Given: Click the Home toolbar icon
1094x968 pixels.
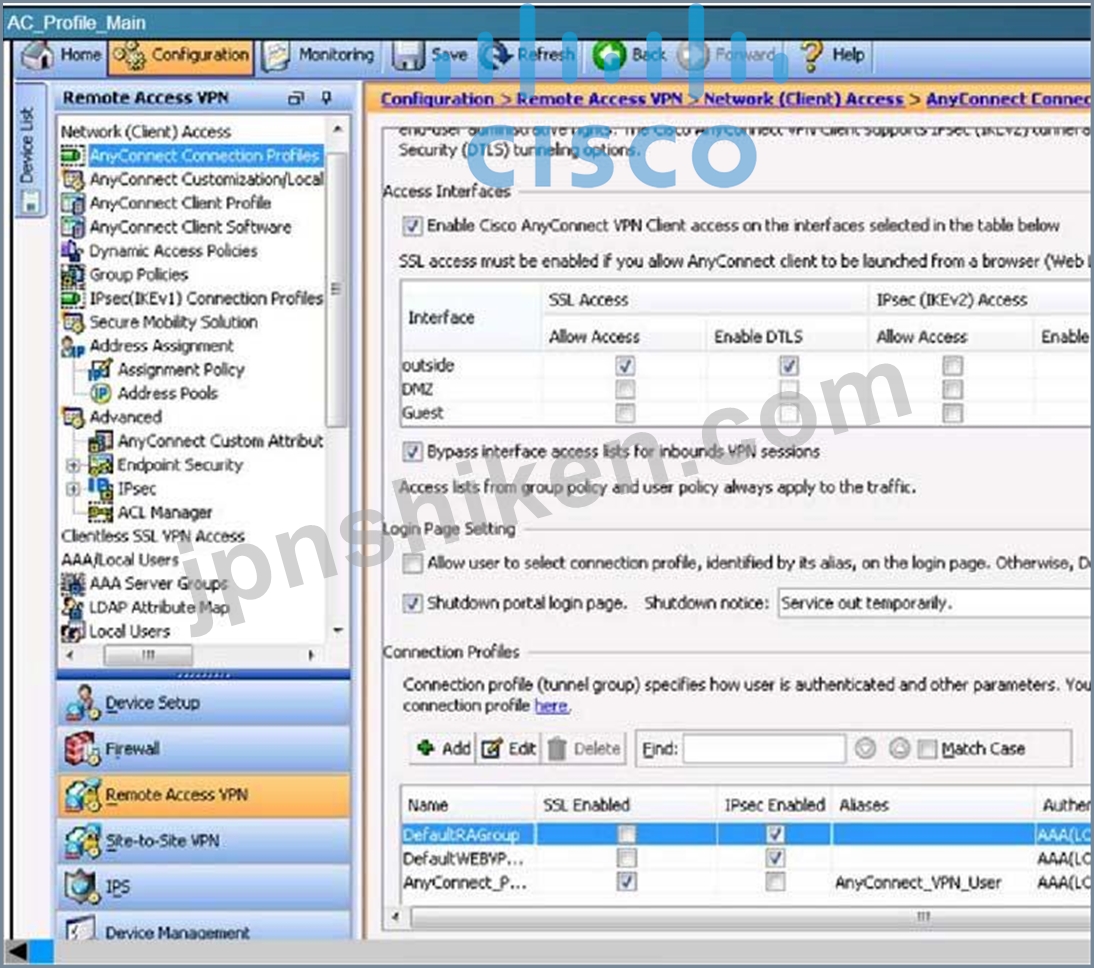Looking at the screenshot, I should pyautogui.click(x=38, y=54).
